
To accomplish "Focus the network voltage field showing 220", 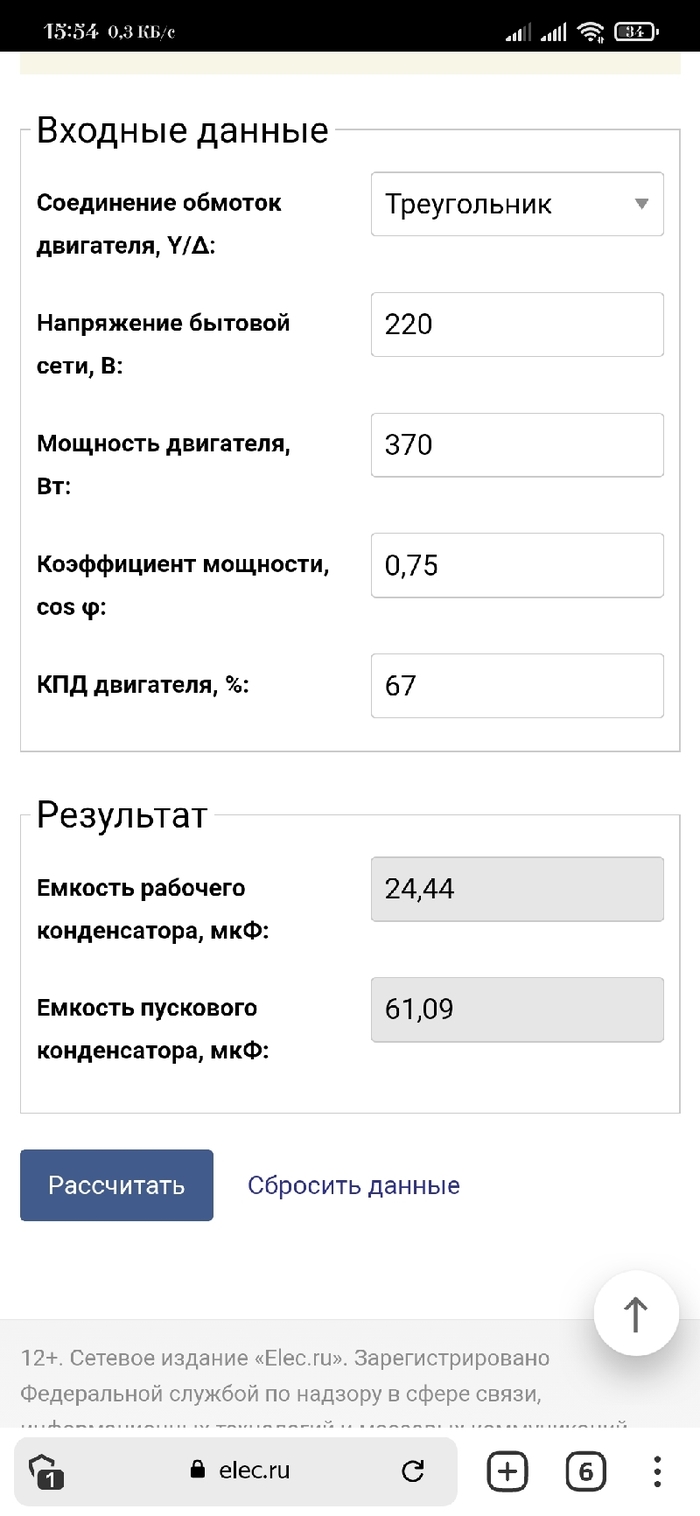I will tap(517, 324).
